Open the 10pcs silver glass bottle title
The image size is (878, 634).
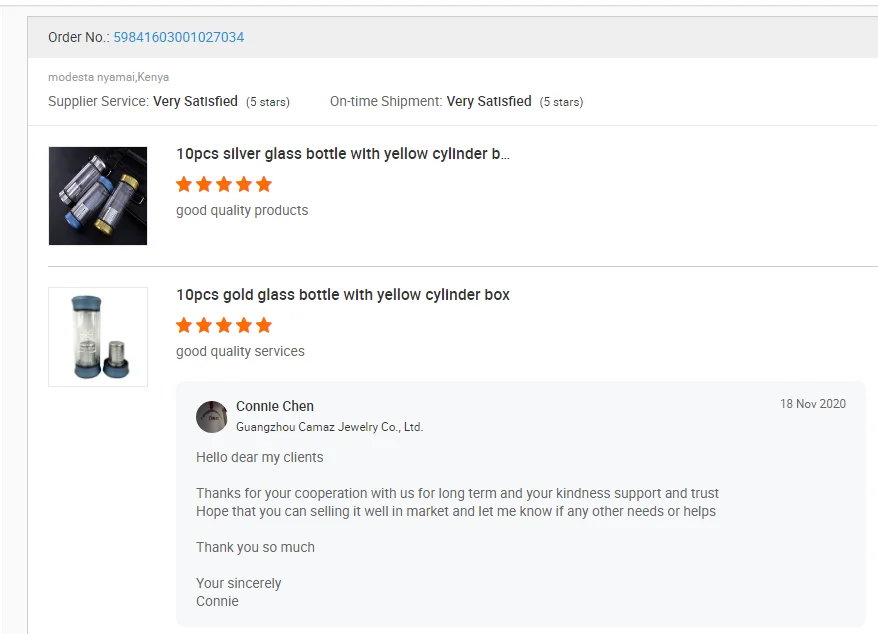point(342,154)
